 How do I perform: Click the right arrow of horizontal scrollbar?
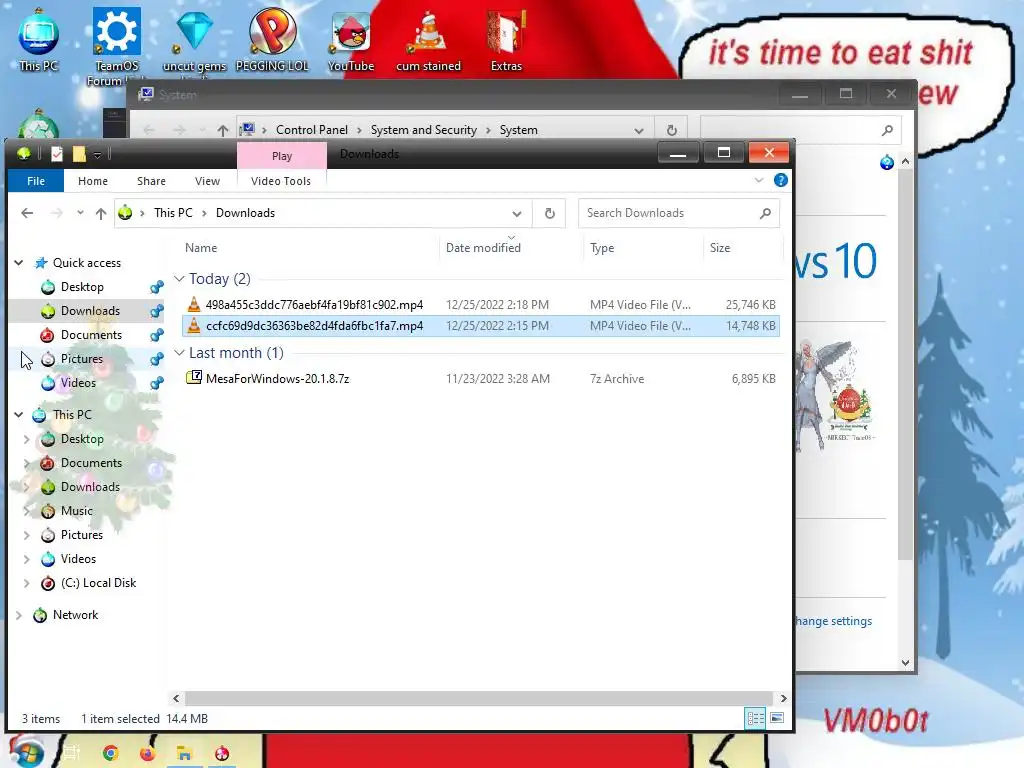pyautogui.click(x=783, y=698)
